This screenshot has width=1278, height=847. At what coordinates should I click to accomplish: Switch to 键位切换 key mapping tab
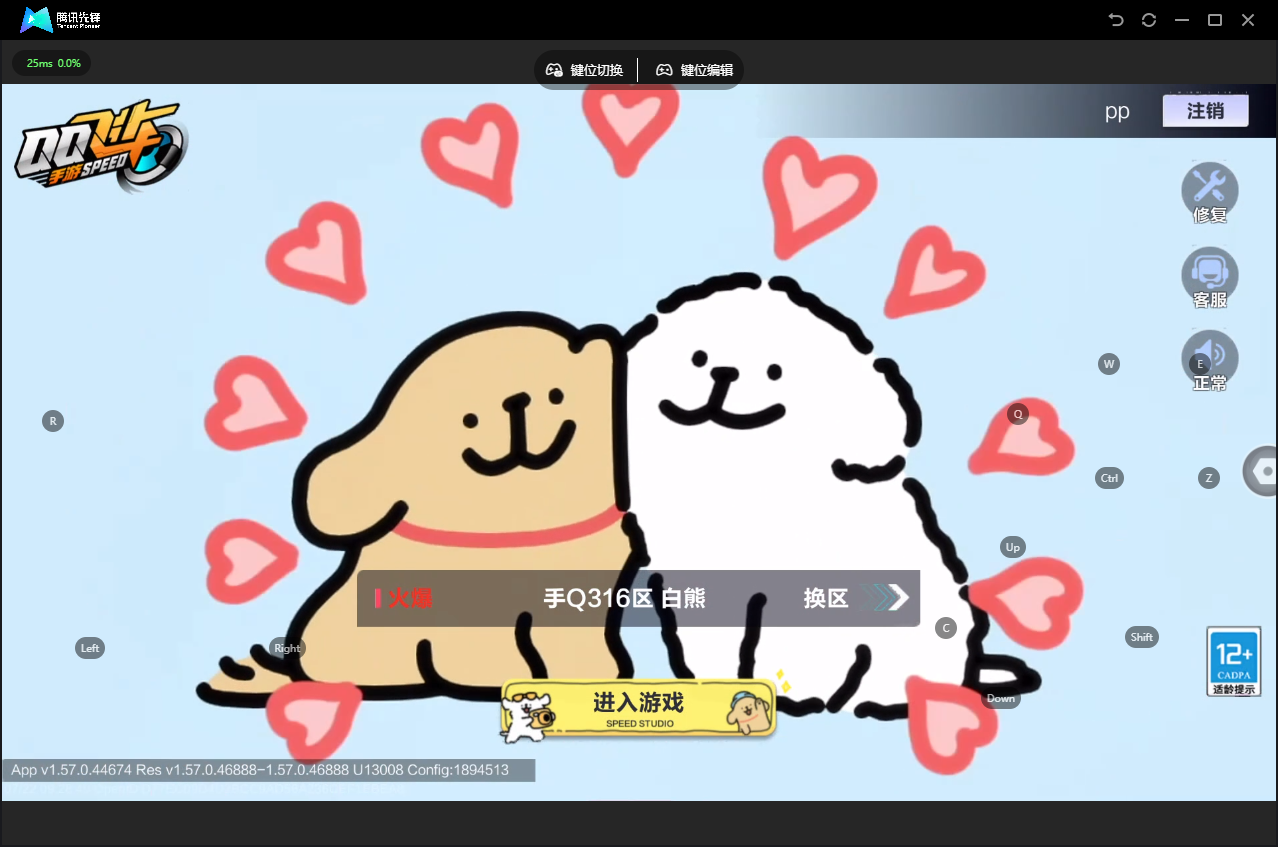(585, 70)
